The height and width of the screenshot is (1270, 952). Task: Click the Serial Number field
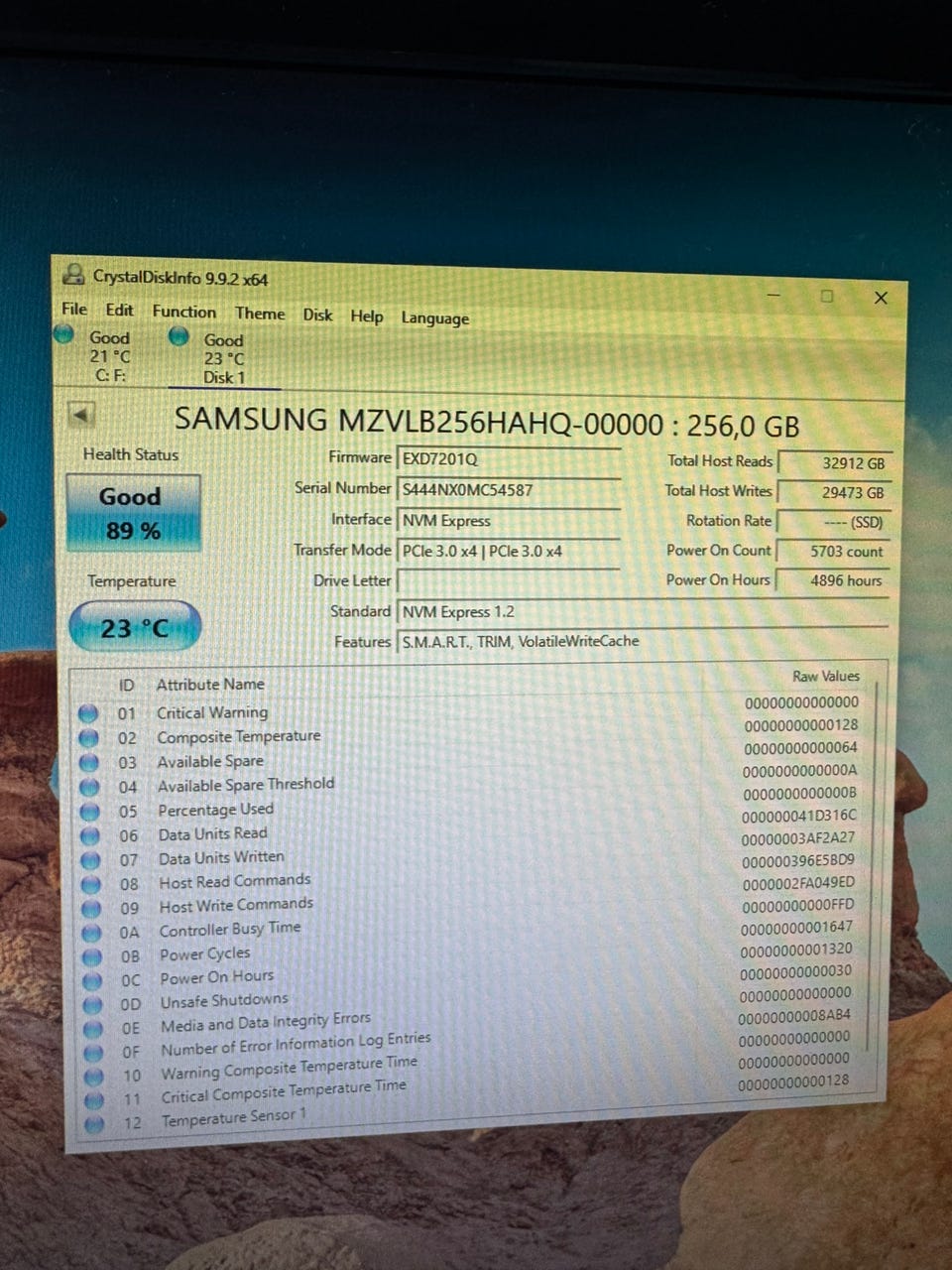(x=509, y=490)
